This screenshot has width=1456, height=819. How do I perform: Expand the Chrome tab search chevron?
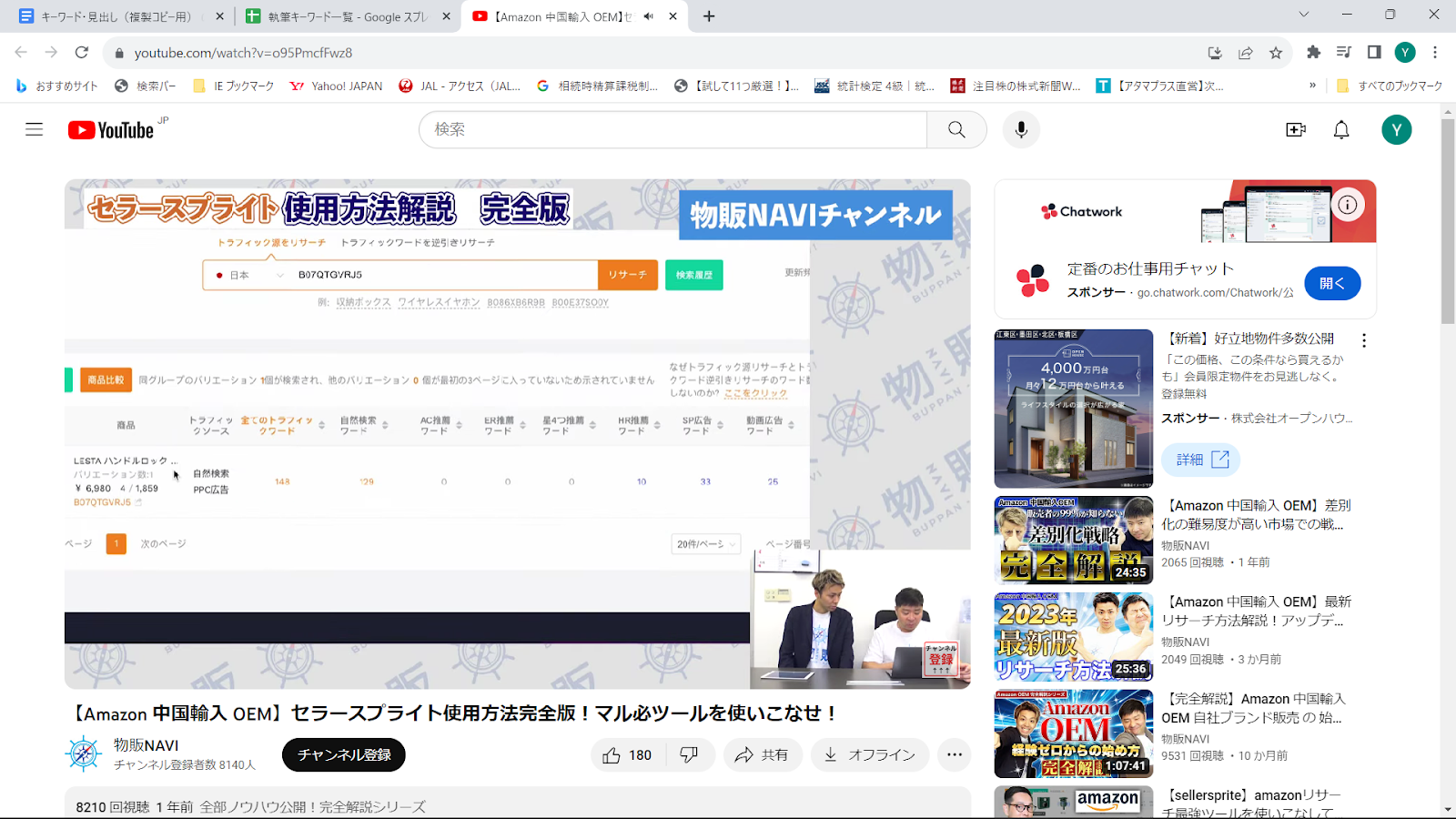coord(1303,15)
